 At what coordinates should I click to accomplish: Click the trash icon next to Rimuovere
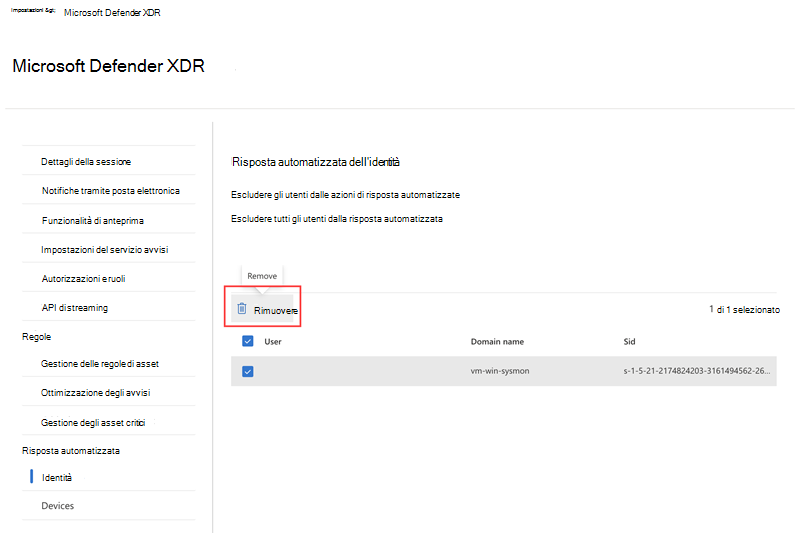click(x=242, y=309)
